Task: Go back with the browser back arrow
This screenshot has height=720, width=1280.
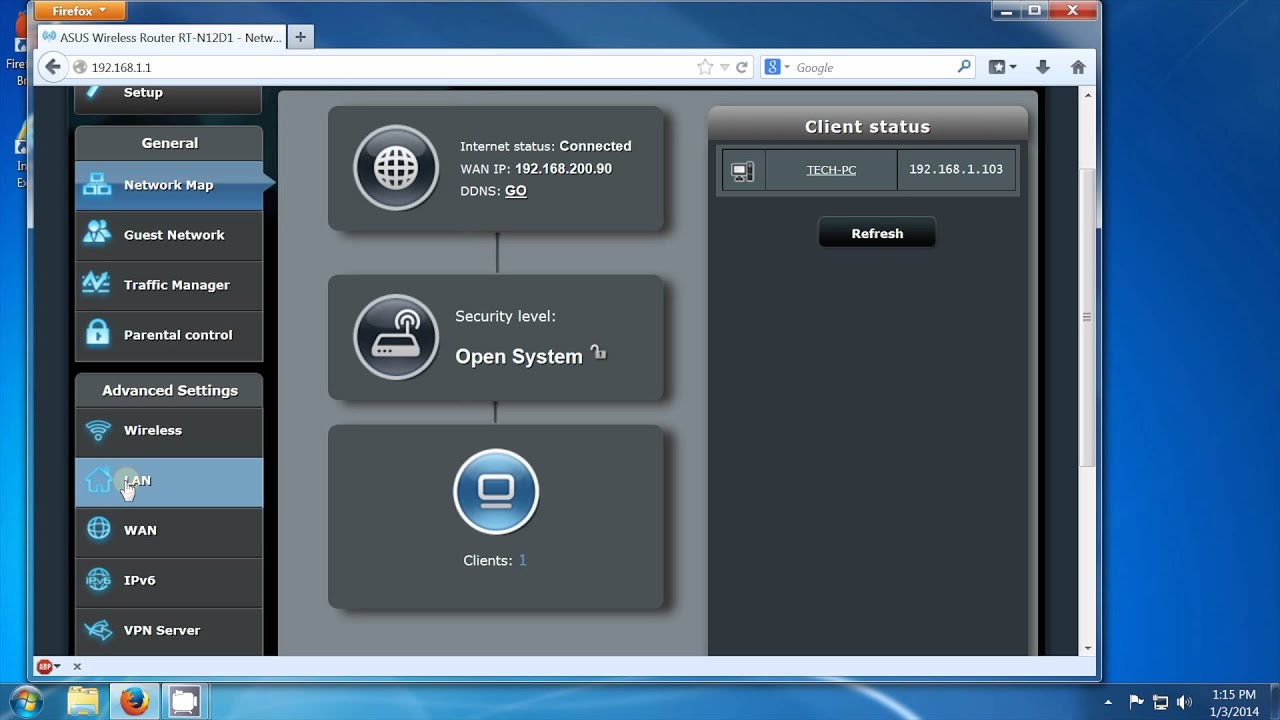Action: point(52,67)
